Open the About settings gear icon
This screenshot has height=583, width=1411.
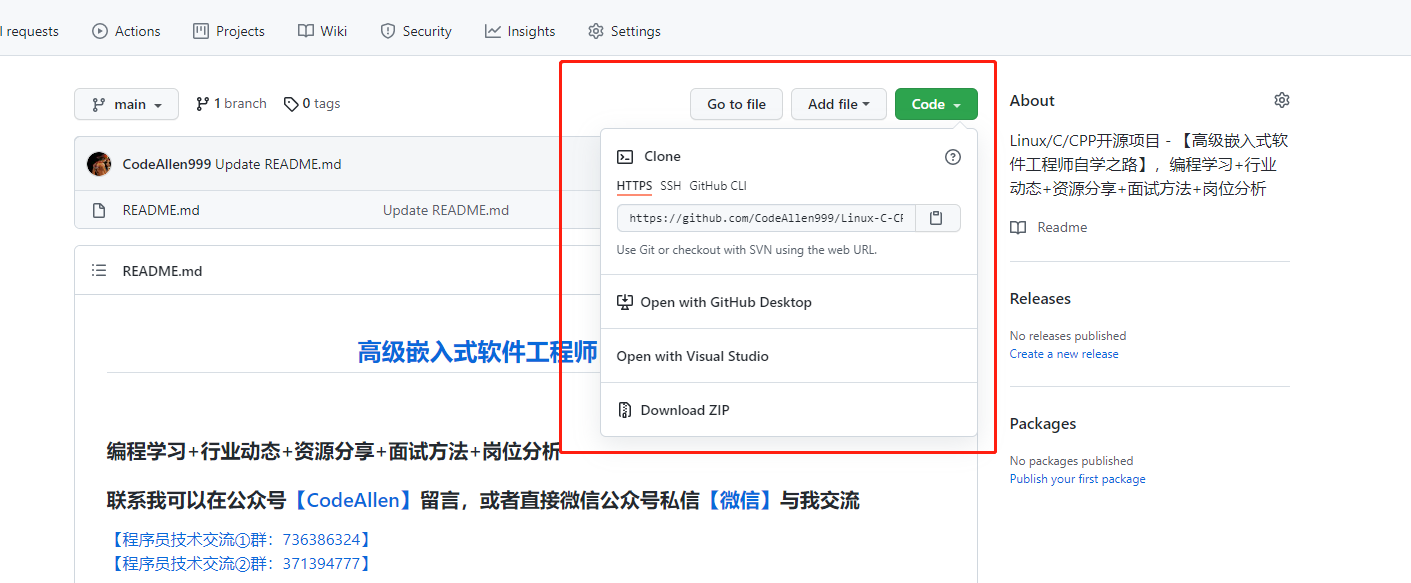[1282, 100]
